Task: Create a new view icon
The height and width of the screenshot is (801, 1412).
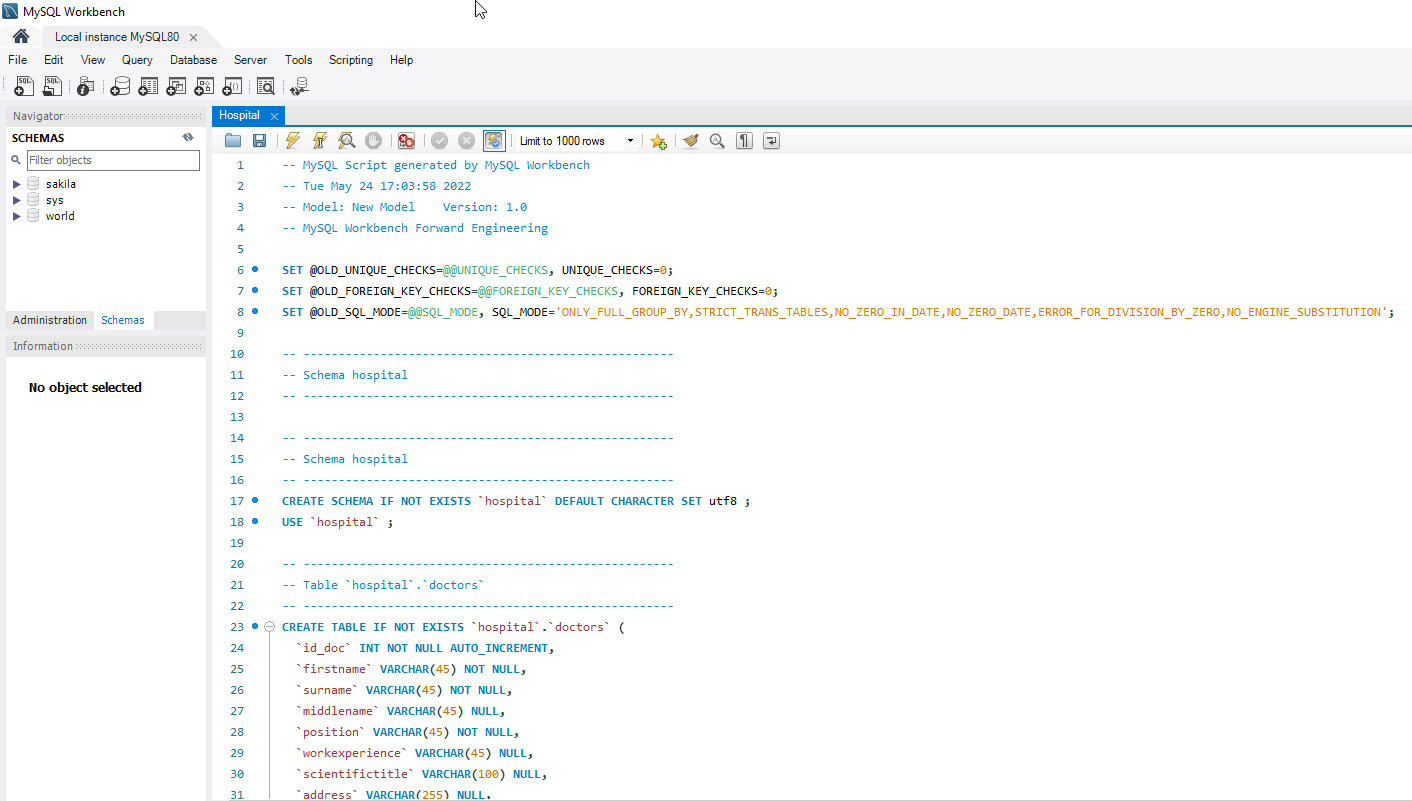Action: pyautogui.click(x=176, y=87)
